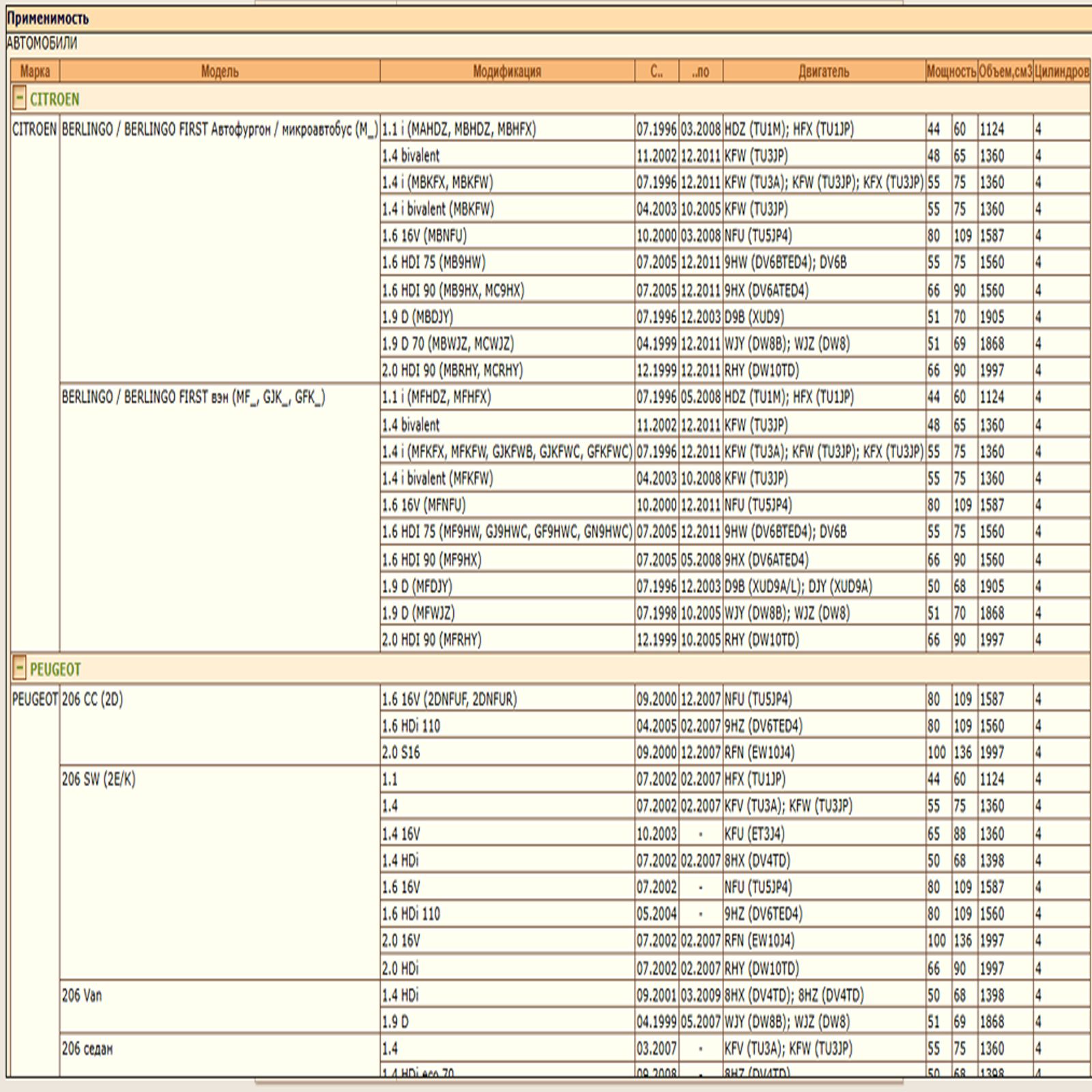The height and width of the screenshot is (1092, 1092).
Task: Select the CITROEN group title
Action: point(55,100)
